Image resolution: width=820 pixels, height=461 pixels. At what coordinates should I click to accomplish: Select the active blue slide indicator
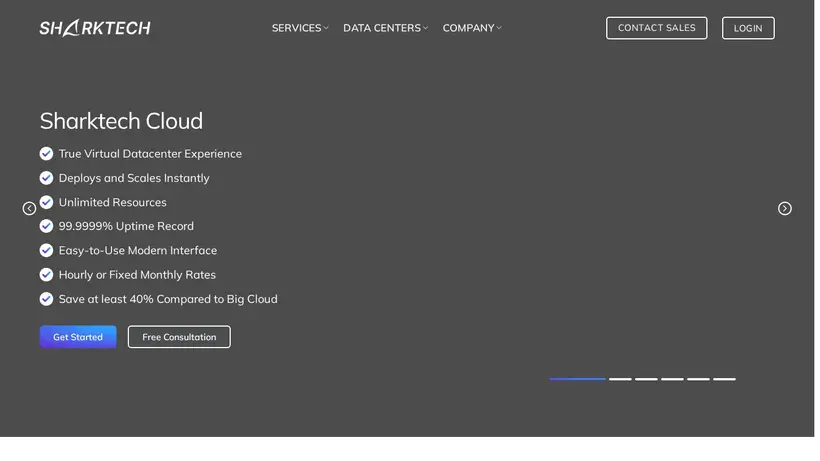pyautogui.click(x=577, y=379)
